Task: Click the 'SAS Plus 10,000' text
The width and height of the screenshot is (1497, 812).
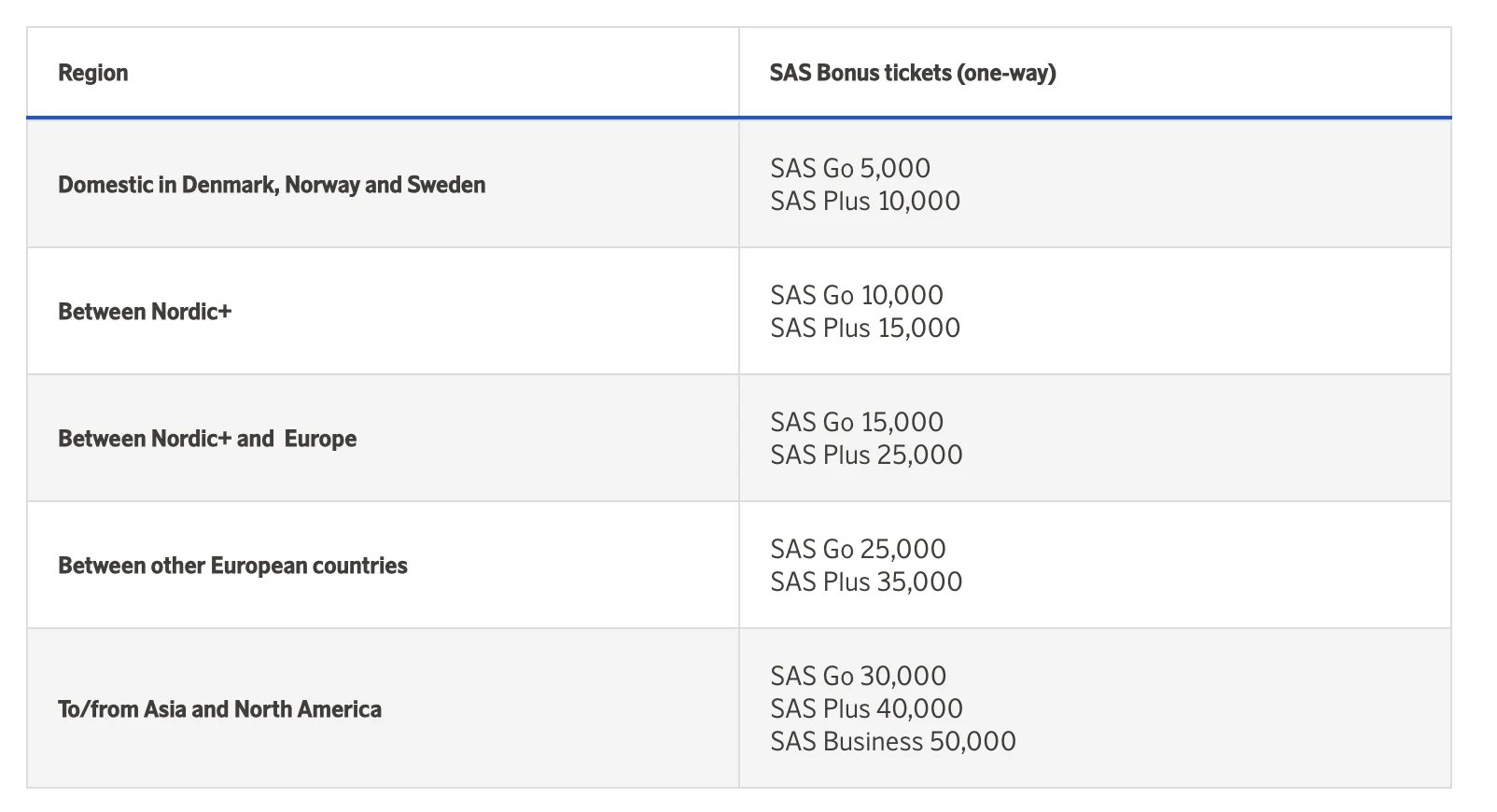Action: (x=865, y=201)
